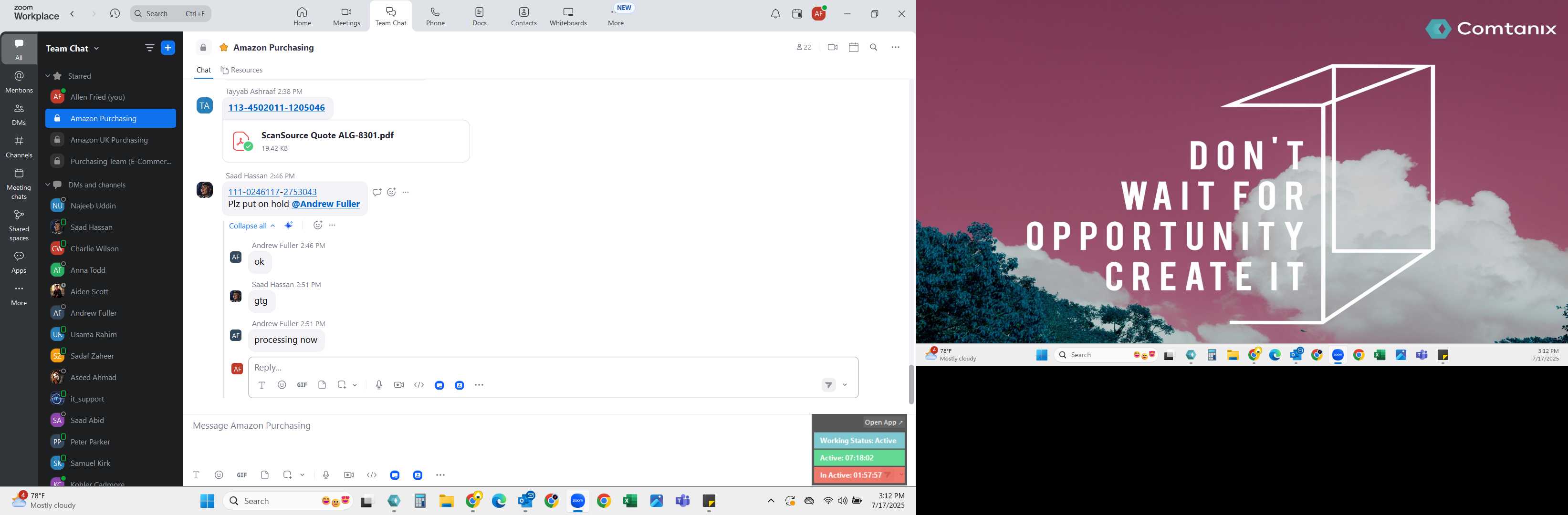Start a video meeting from channel header
This screenshot has height=515, width=1568.
(x=833, y=47)
